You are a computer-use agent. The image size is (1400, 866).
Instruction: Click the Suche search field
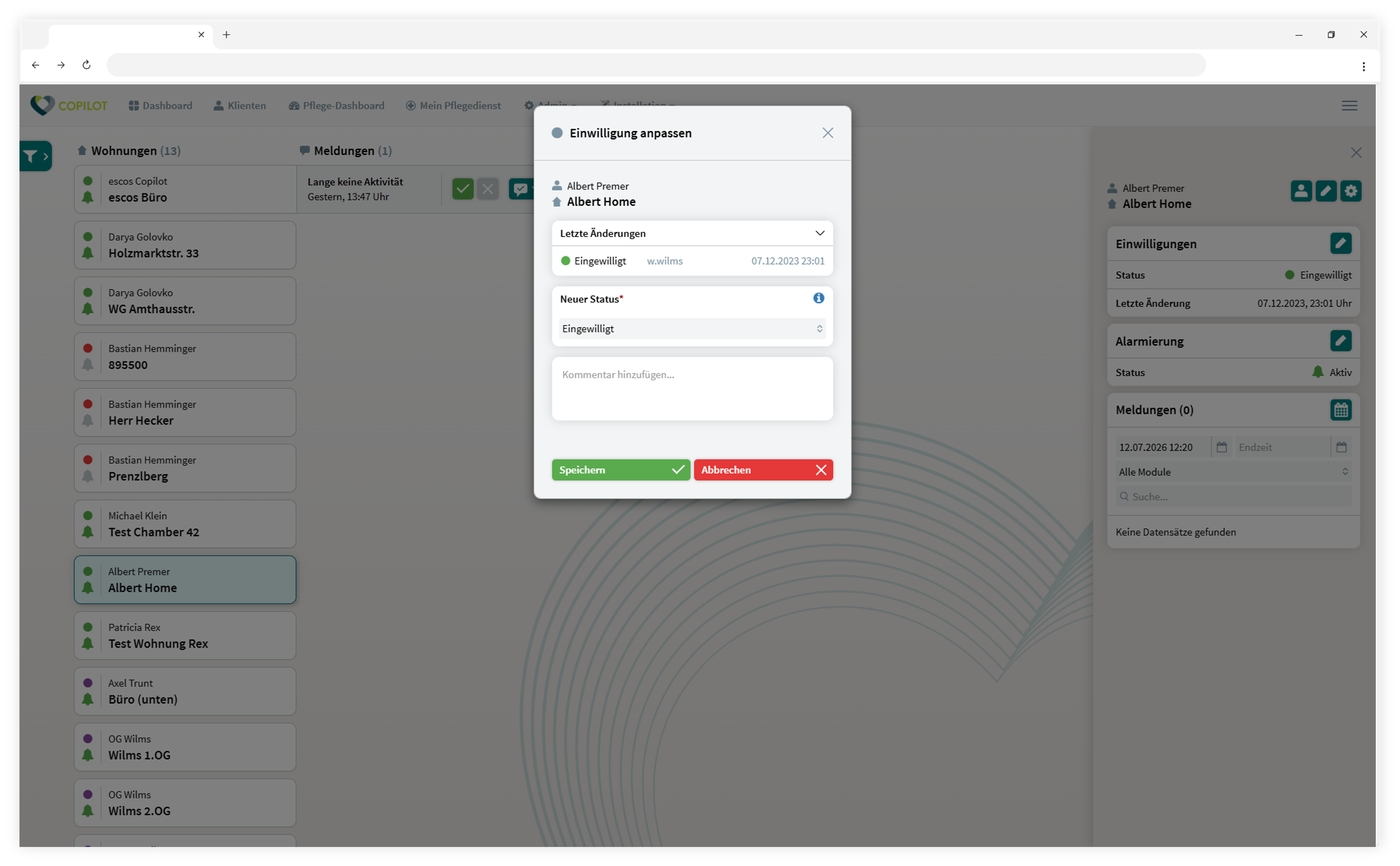coord(1233,496)
